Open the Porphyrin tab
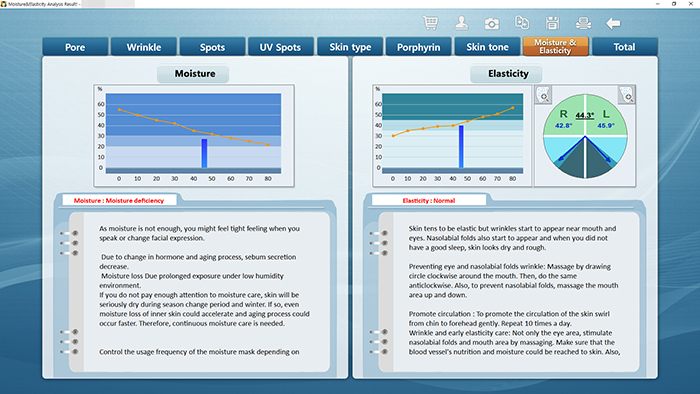This screenshot has height=394, width=700. coord(419,47)
